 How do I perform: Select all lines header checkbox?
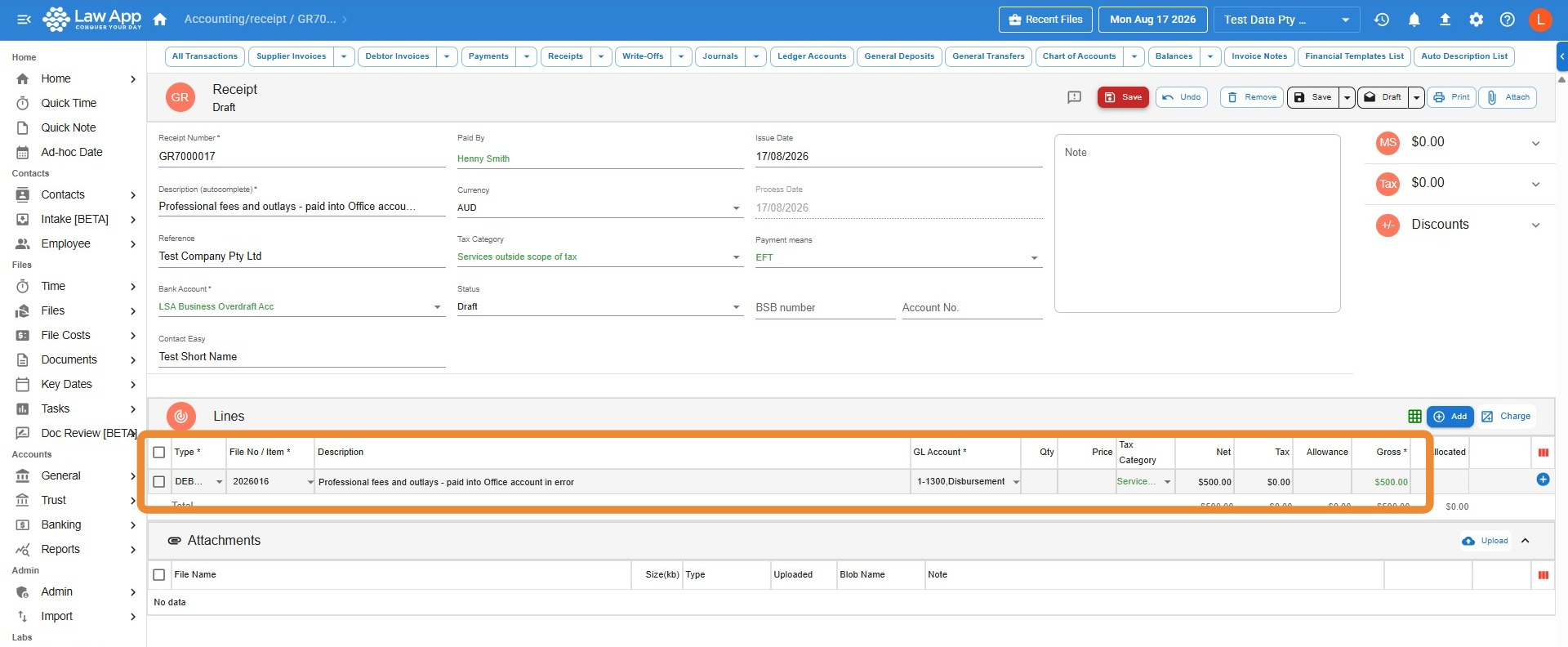(x=159, y=453)
